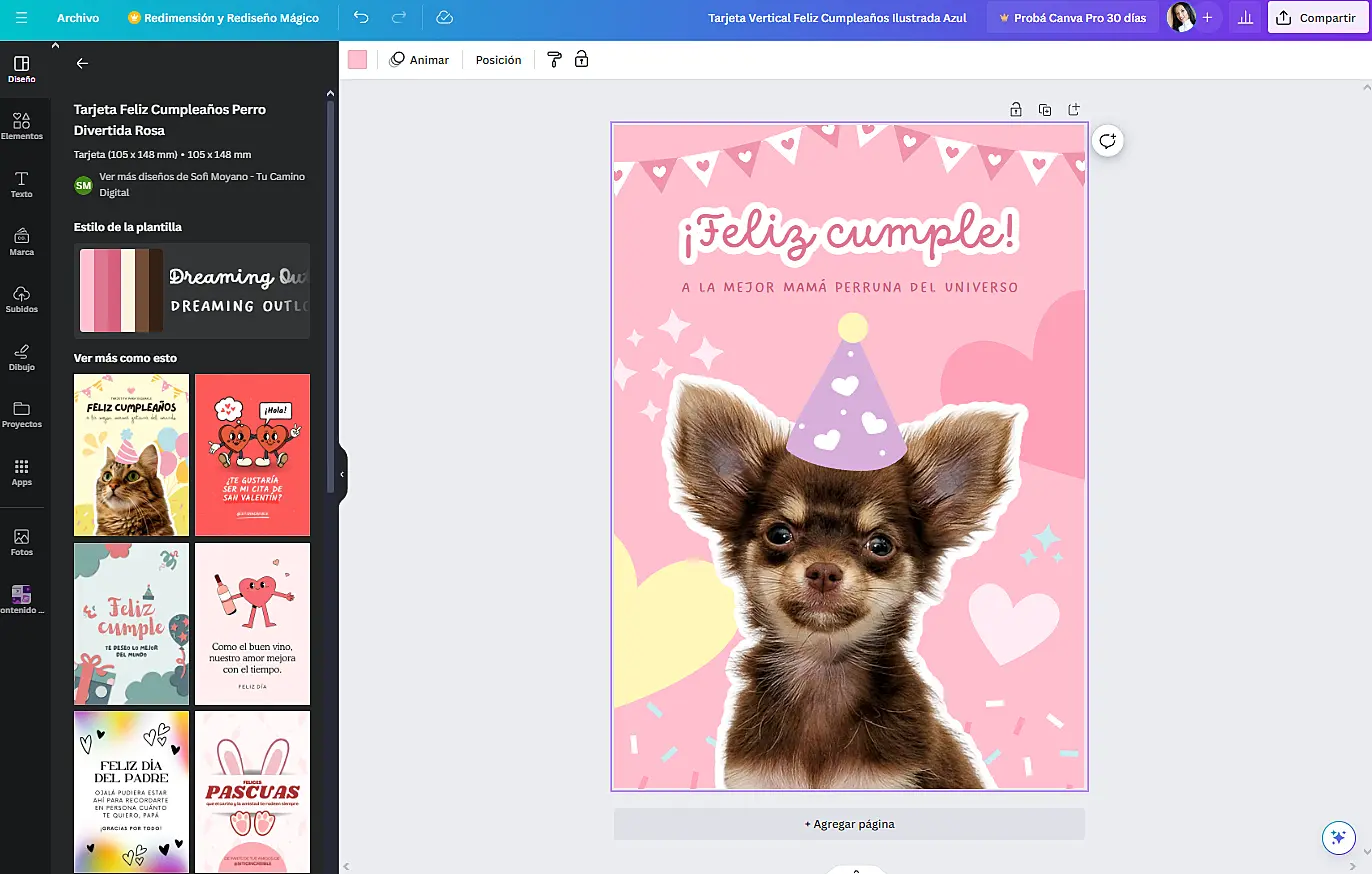Duplicate the current page
This screenshot has height=874, width=1372.
click(1044, 109)
